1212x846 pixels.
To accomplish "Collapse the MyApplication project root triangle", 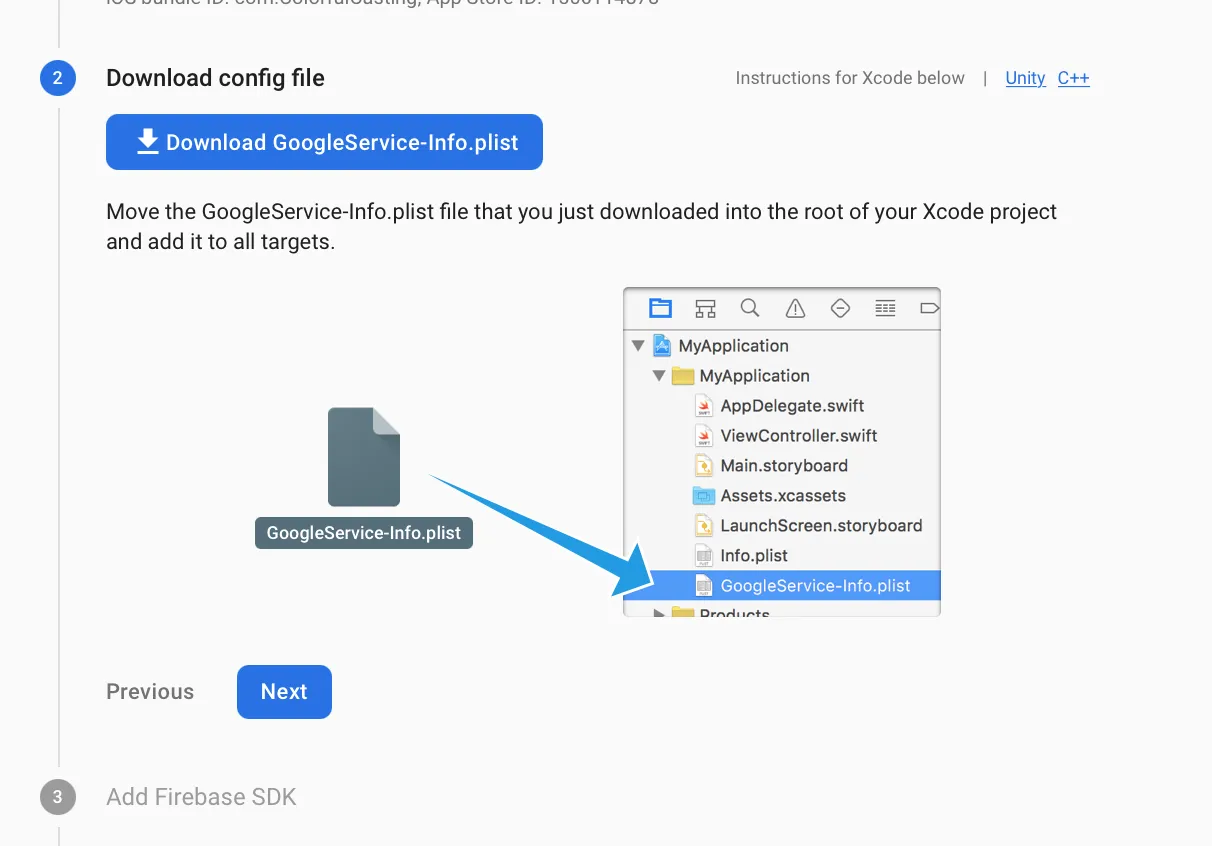I will click(x=638, y=346).
